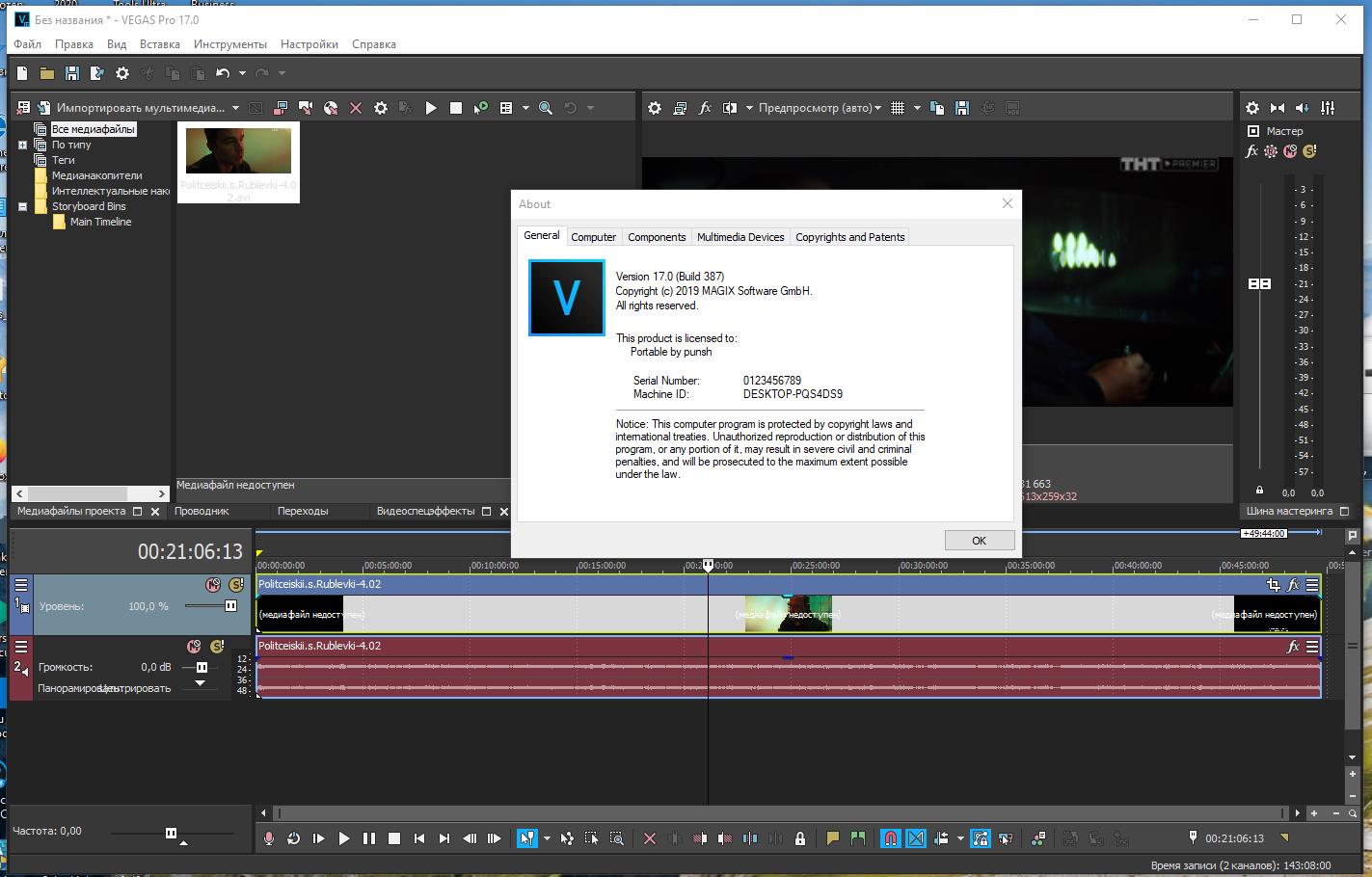Image resolution: width=1372 pixels, height=877 pixels.
Task: Click the Copy snapshot to clipboard preview icon
Action: tap(937, 108)
